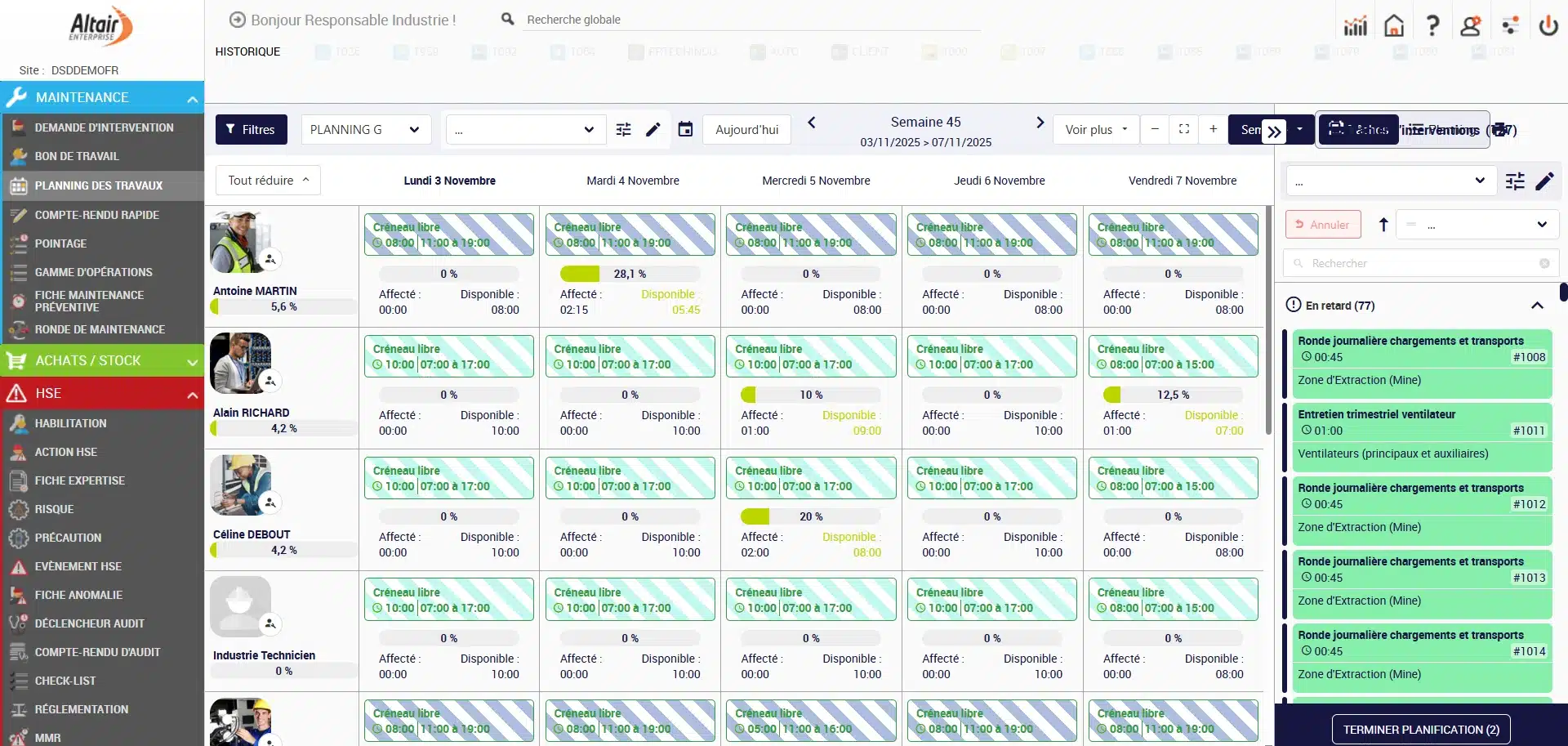Click TERMINER PLANIFICATION (2) button
1568x746 pixels.
(1421, 730)
